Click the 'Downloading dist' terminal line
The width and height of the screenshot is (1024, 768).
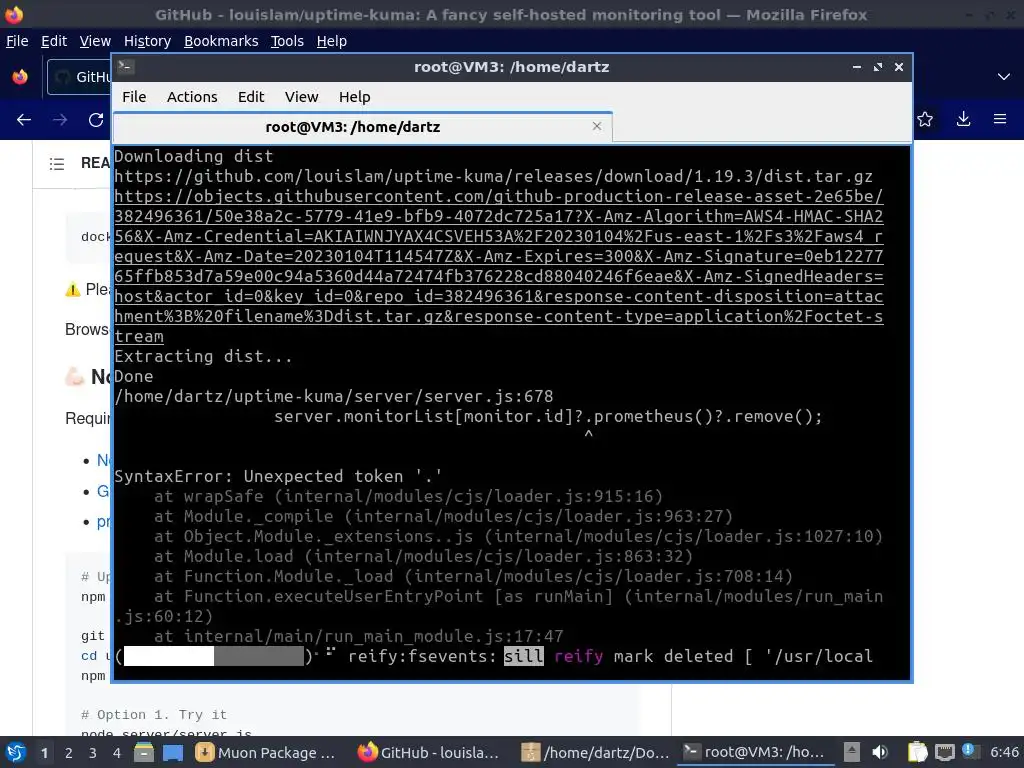193,156
